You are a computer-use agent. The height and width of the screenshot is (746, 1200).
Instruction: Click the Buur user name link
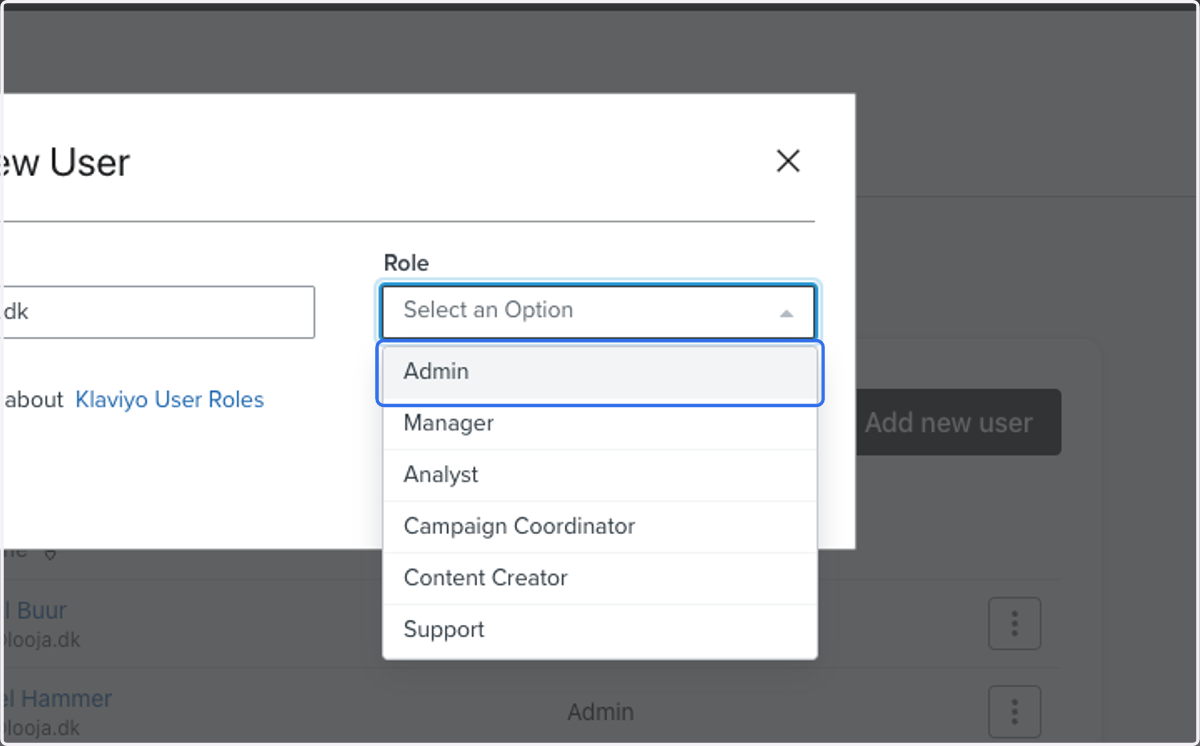coord(34,610)
